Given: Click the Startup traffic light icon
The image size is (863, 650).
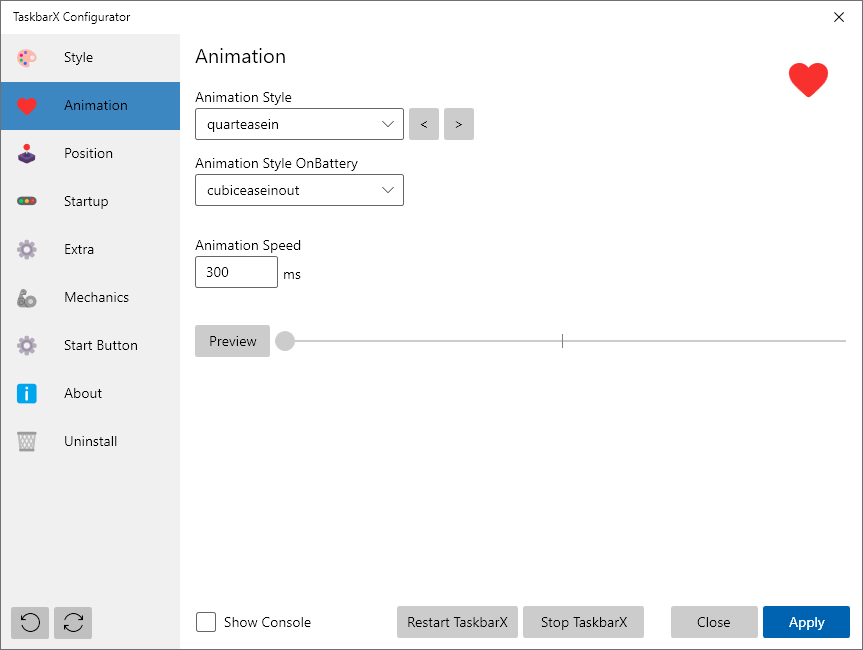Looking at the screenshot, I should point(26,201).
